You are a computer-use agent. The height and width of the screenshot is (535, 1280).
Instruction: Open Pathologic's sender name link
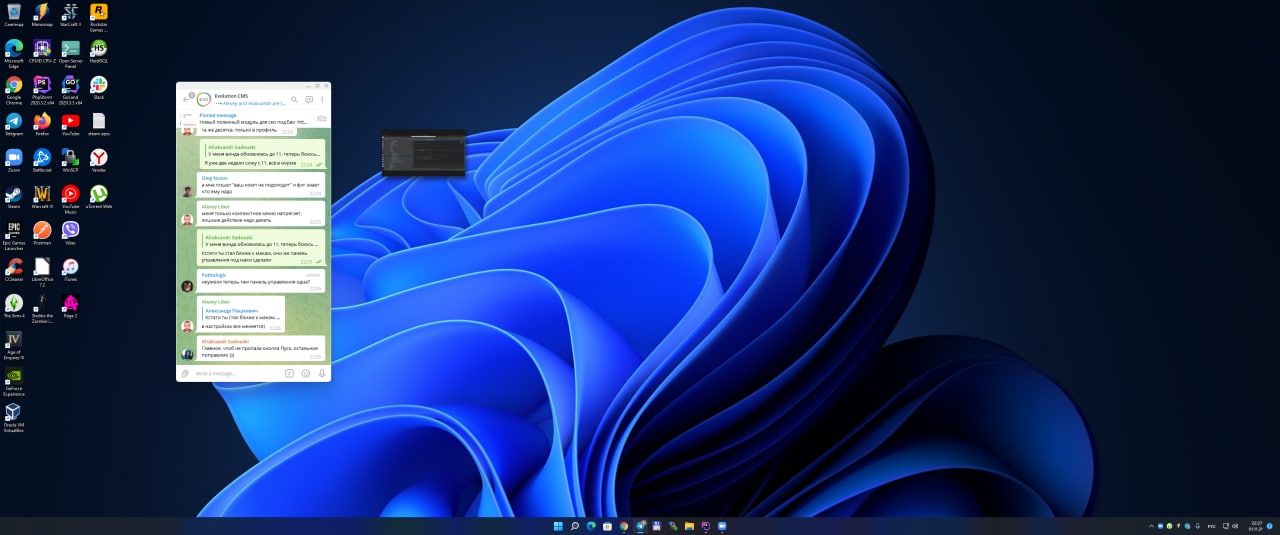click(214, 274)
